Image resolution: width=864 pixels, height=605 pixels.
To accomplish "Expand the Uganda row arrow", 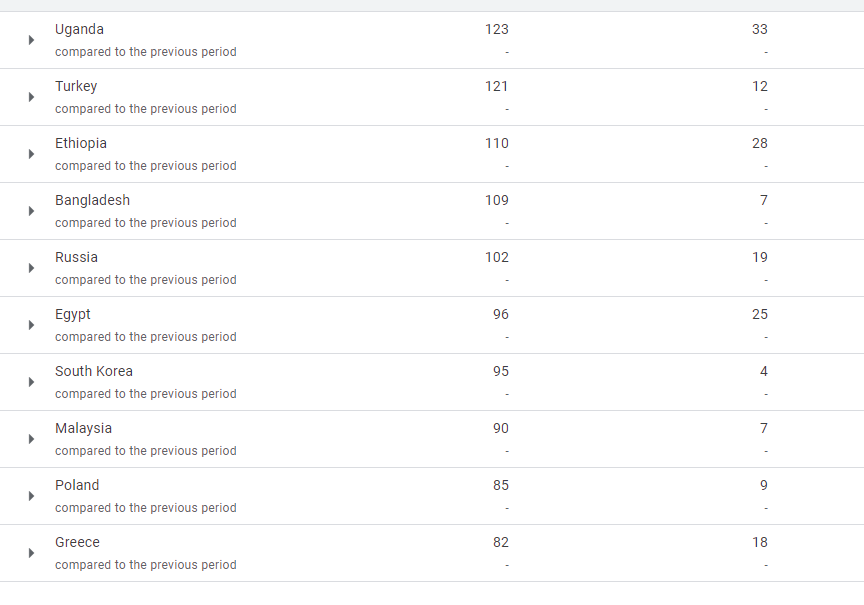I will coord(31,40).
